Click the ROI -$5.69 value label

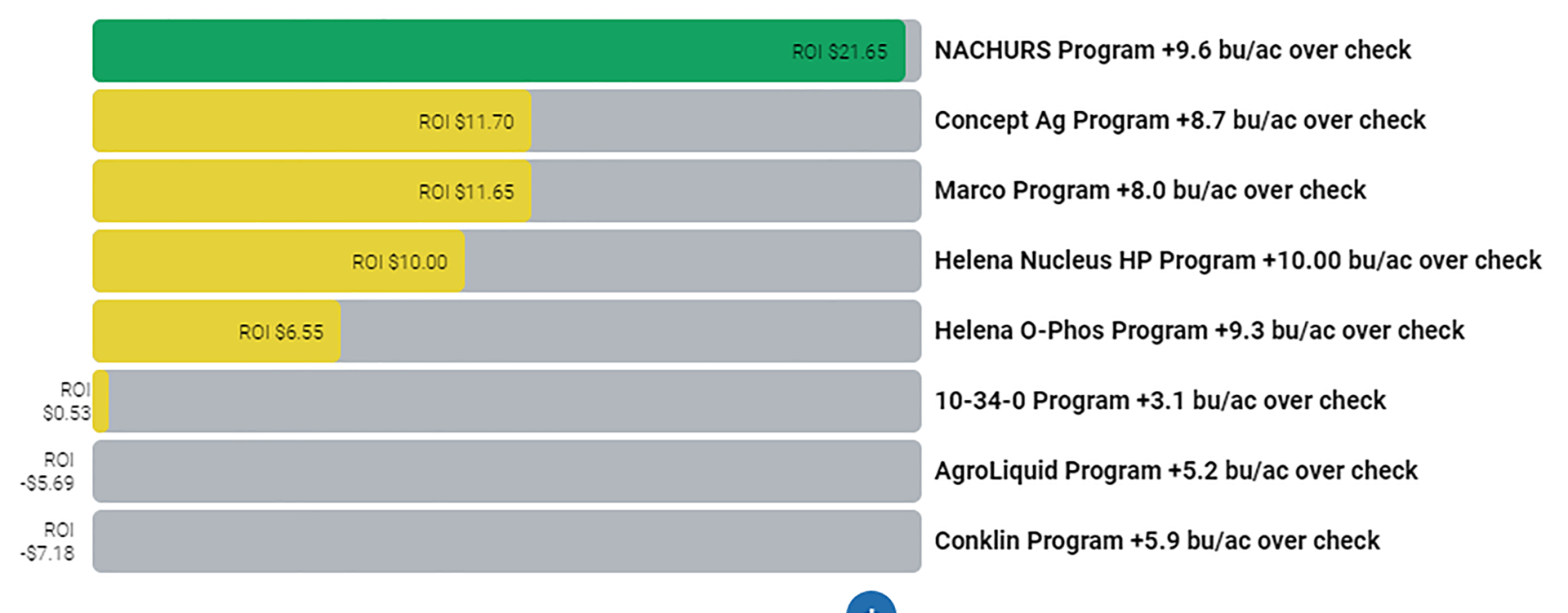click(x=47, y=472)
